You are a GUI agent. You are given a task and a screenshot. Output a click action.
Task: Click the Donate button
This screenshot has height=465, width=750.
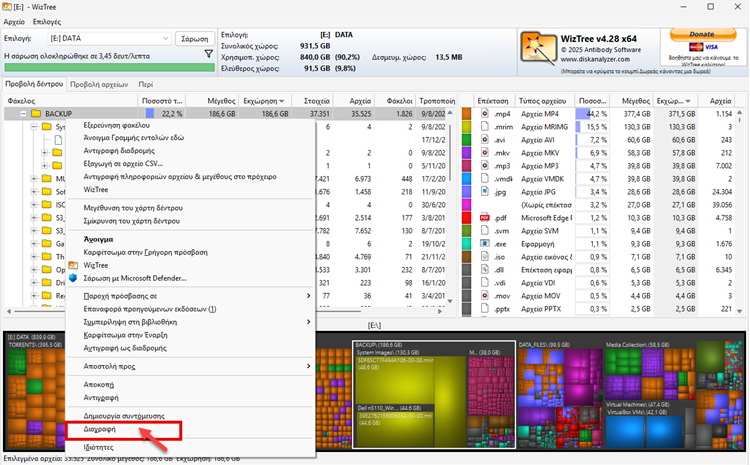click(703, 33)
